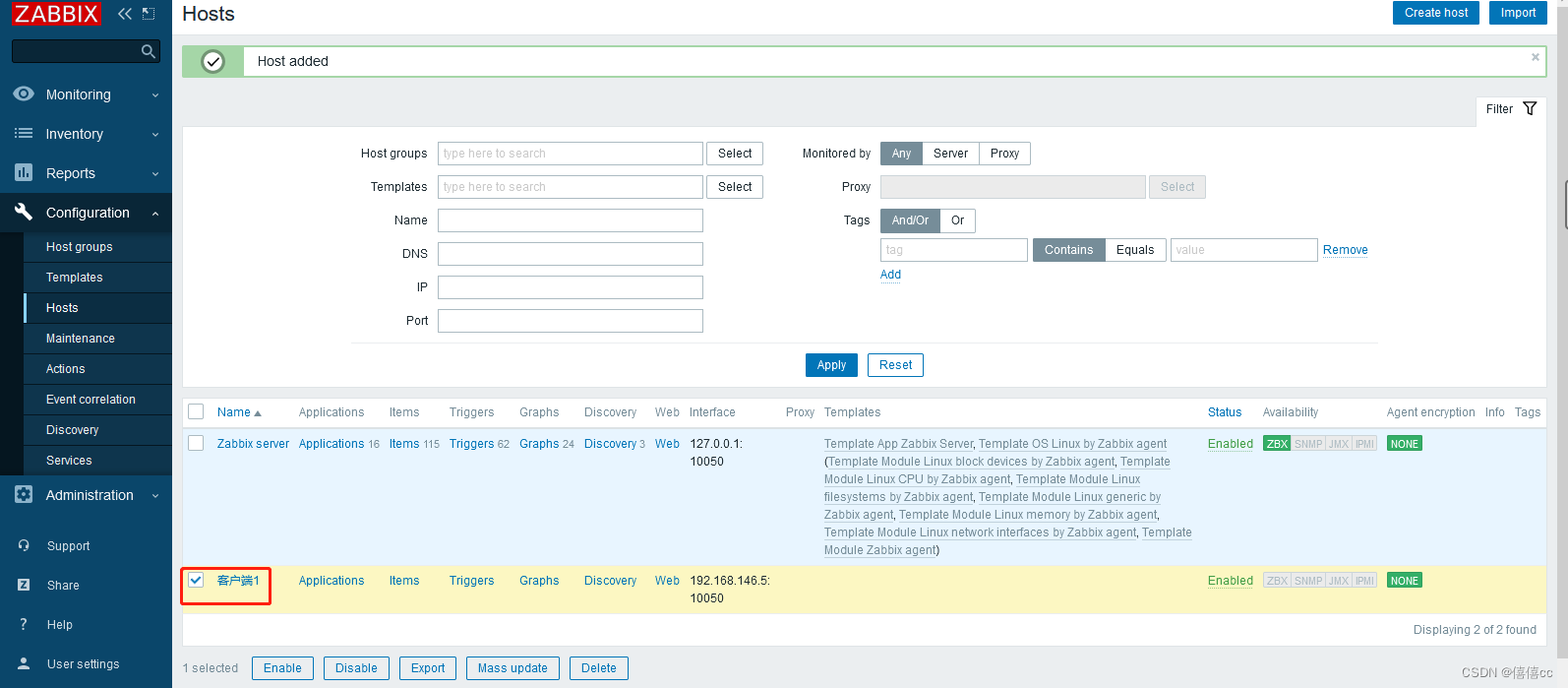Click the ZBX availability badge for Zabbix server
Viewport: 1568px width, 688px height.
pyautogui.click(x=1277, y=444)
